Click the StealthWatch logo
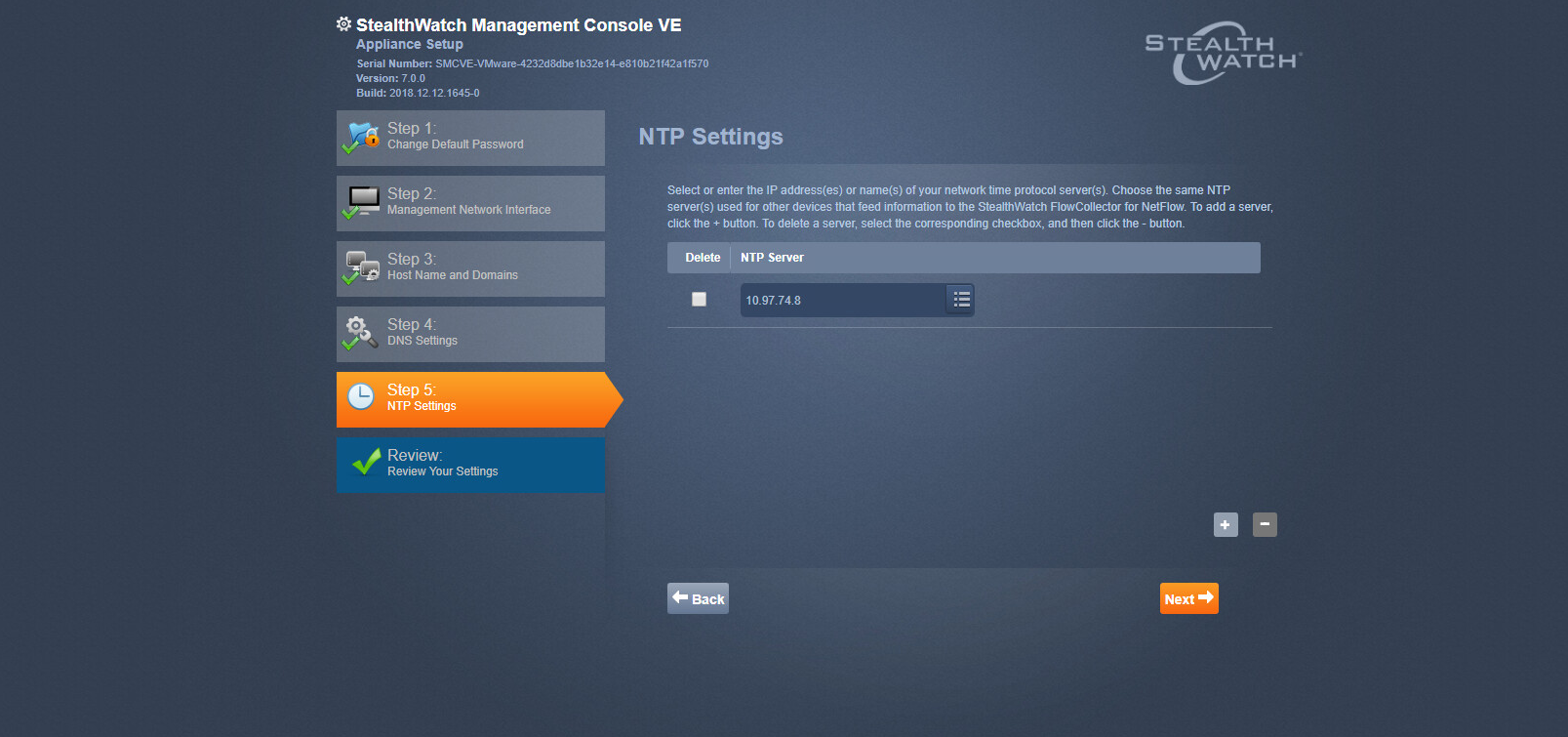Image resolution: width=1568 pixels, height=737 pixels. 1223,54
